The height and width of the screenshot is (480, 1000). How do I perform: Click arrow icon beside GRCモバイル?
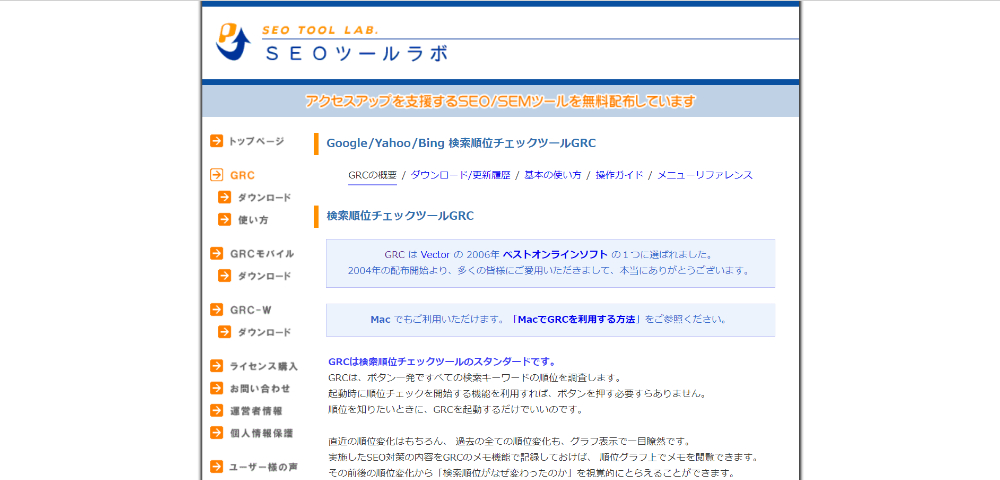coord(216,254)
